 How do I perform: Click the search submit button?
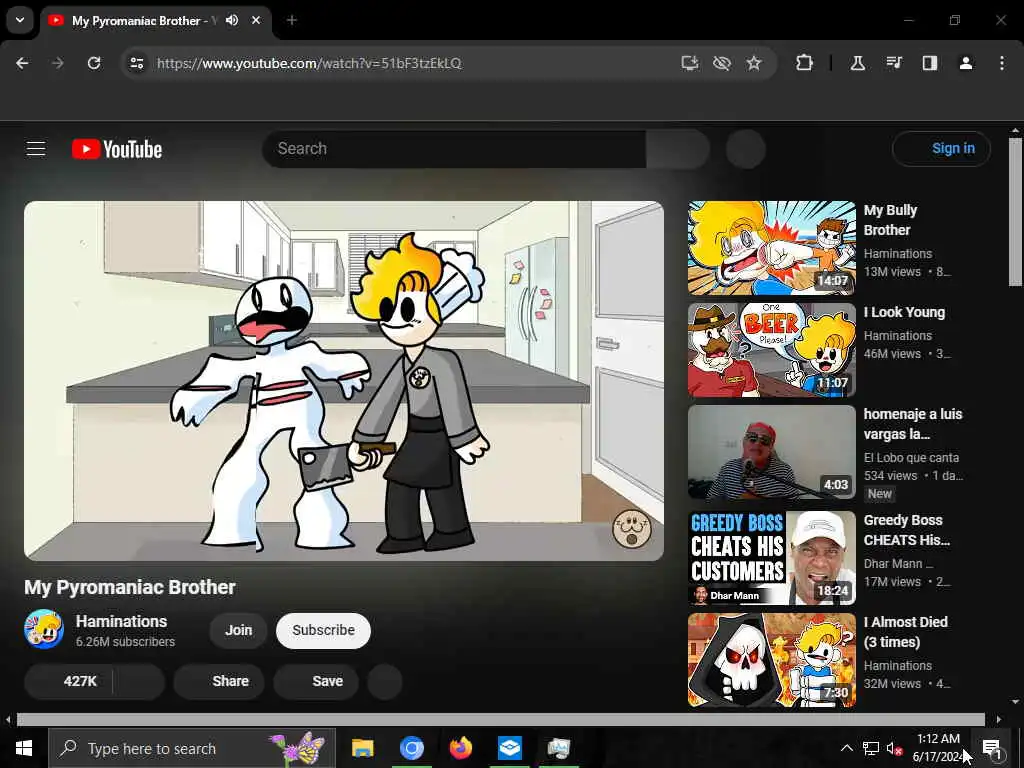point(678,149)
